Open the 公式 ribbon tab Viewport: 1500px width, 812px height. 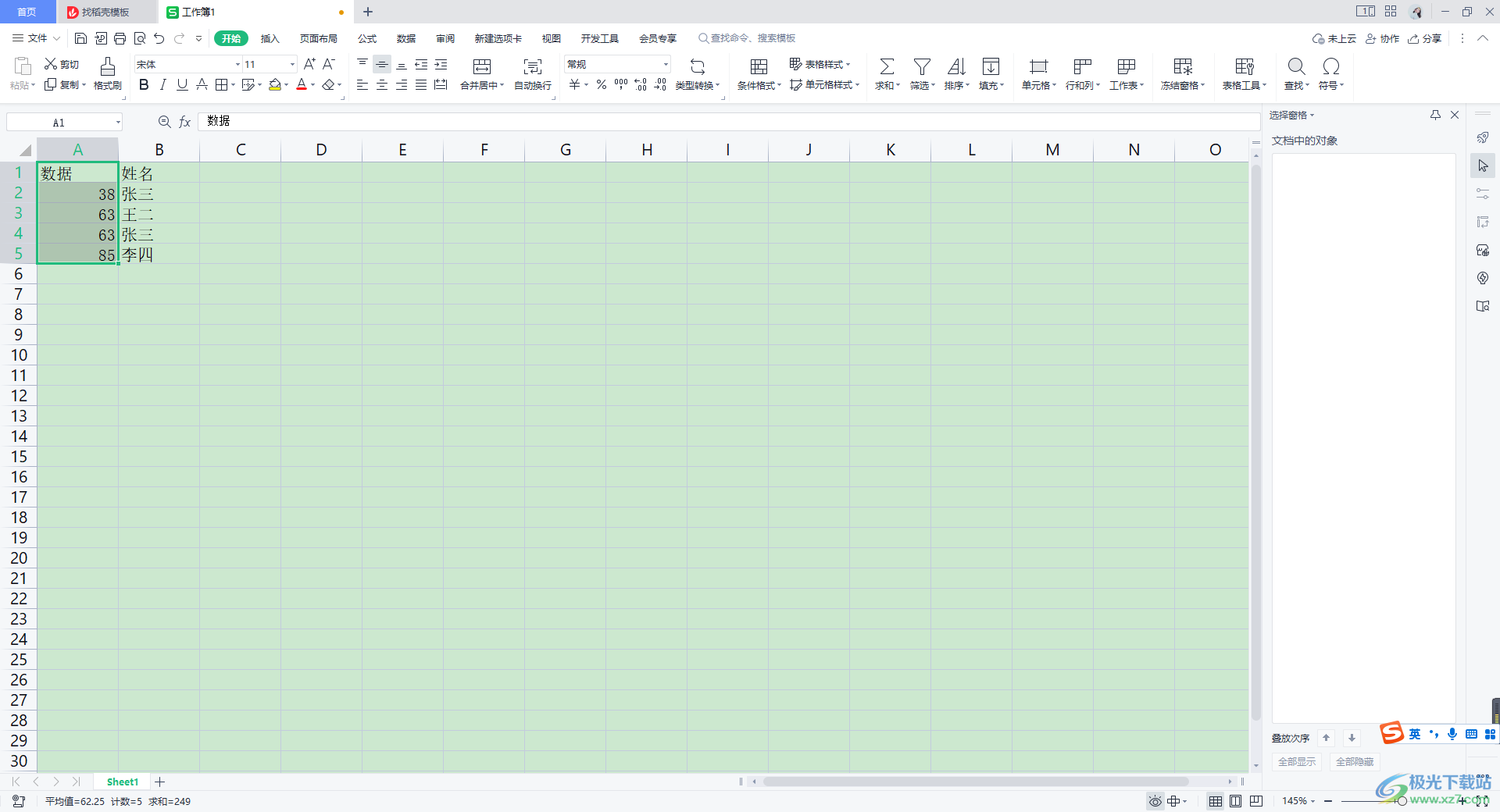coord(367,38)
